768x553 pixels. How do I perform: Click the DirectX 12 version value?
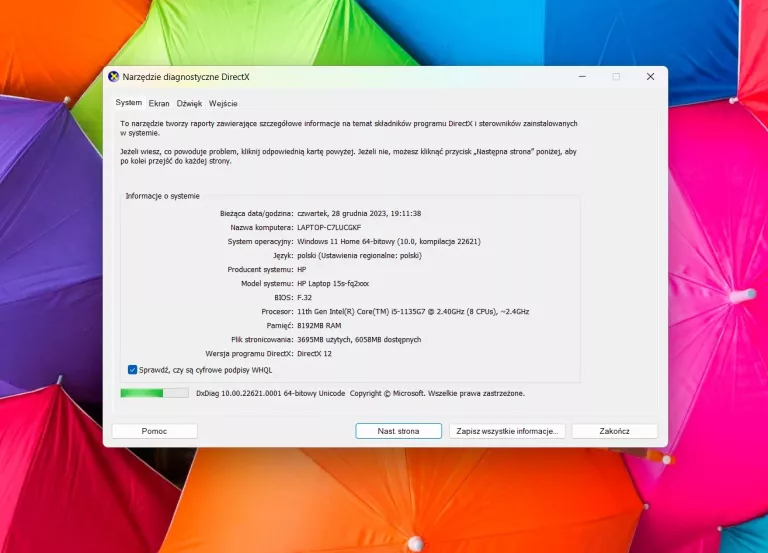tap(314, 354)
